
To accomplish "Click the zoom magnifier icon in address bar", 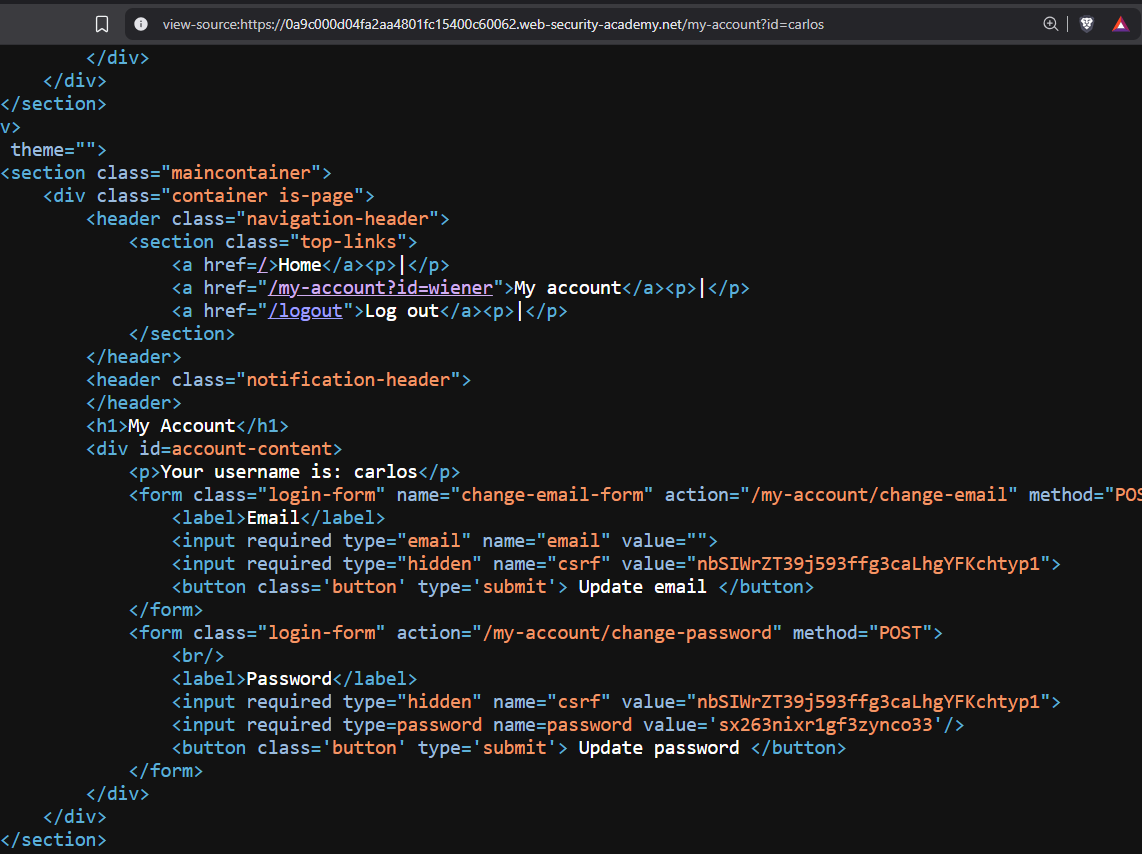I will 1050,24.
